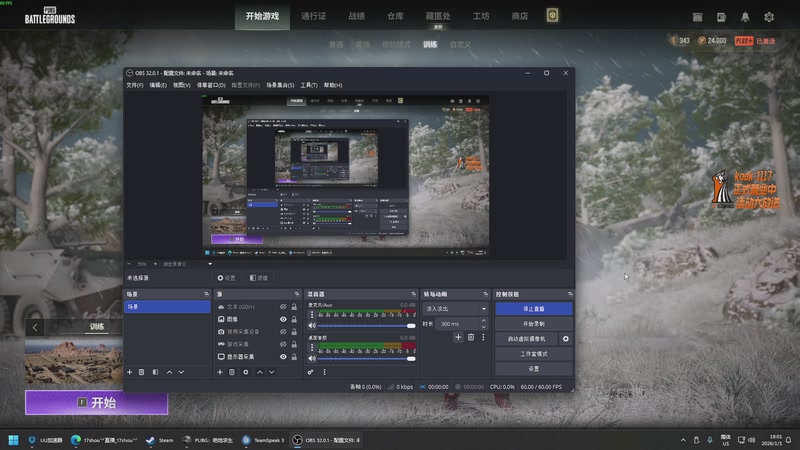The width and height of the screenshot is (800, 450).
Task: Mute the 麦克风/Aux speaker icon
Action: tap(312, 326)
